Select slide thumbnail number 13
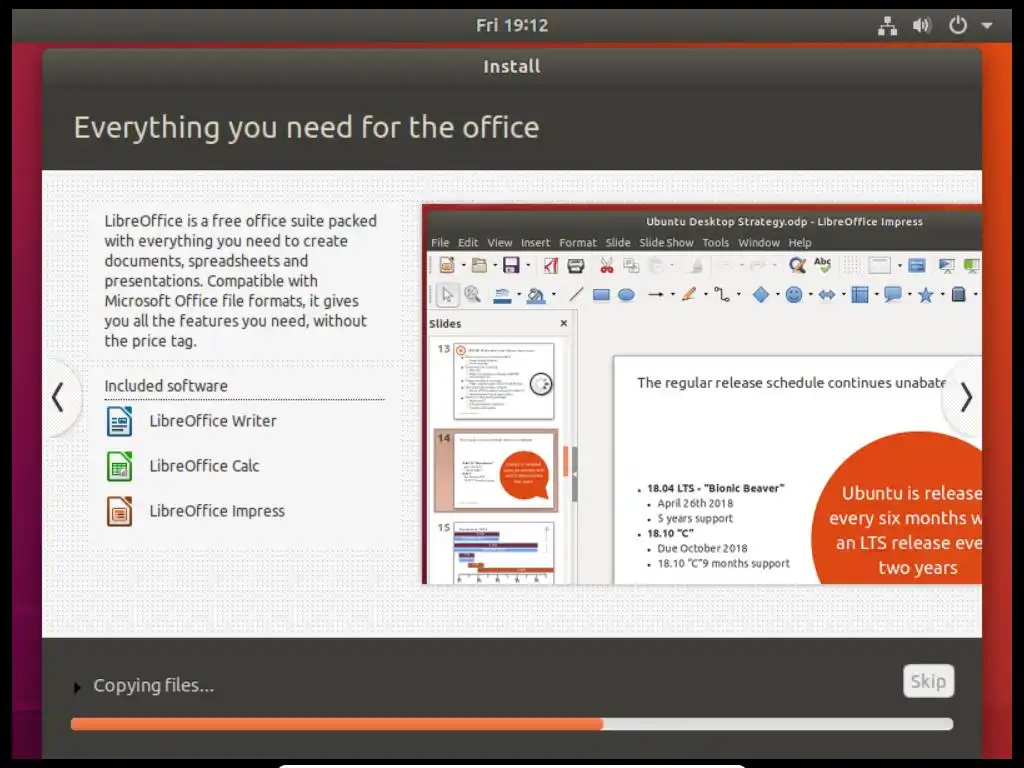The width and height of the screenshot is (1024, 768). point(504,381)
